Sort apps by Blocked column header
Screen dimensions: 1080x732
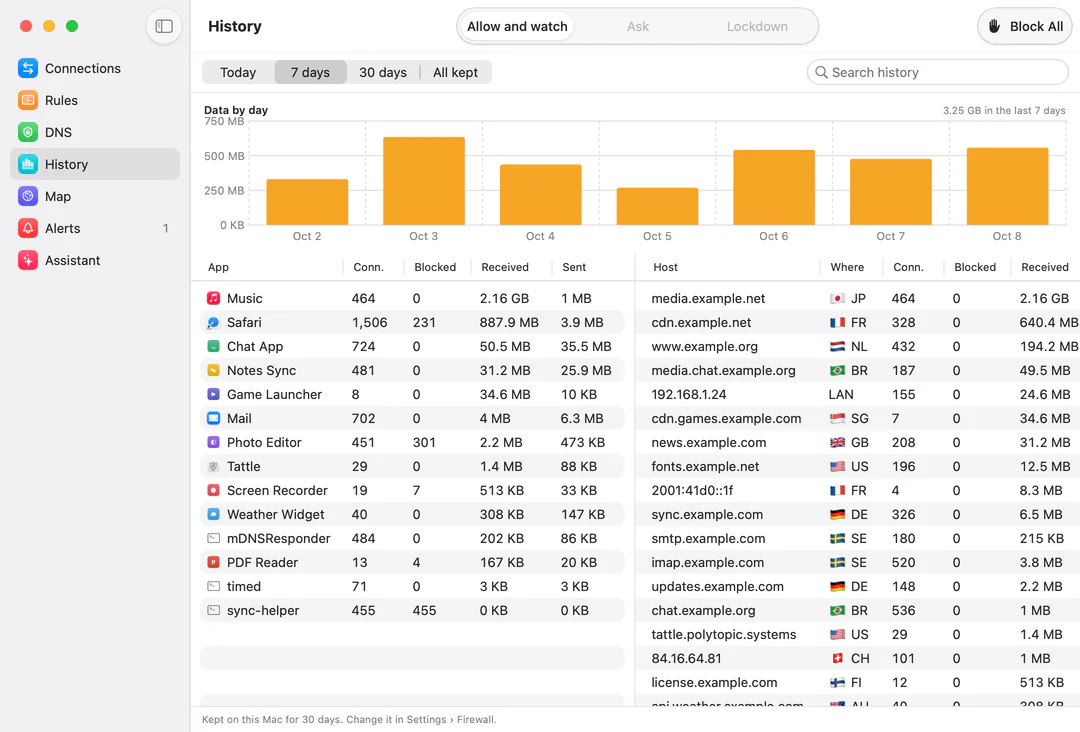(435, 267)
